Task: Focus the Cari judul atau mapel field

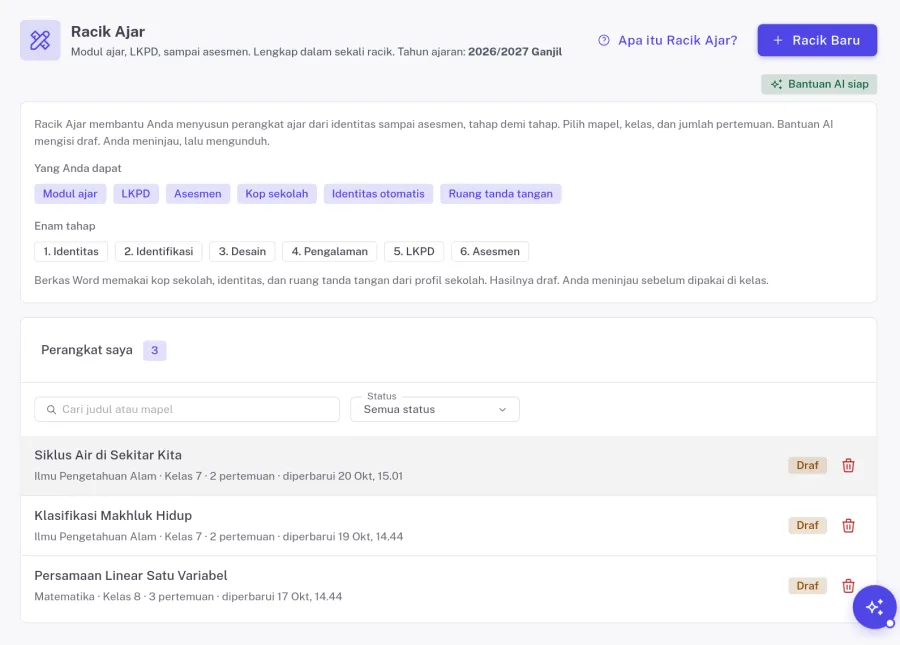Action: (x=187, y=409)
